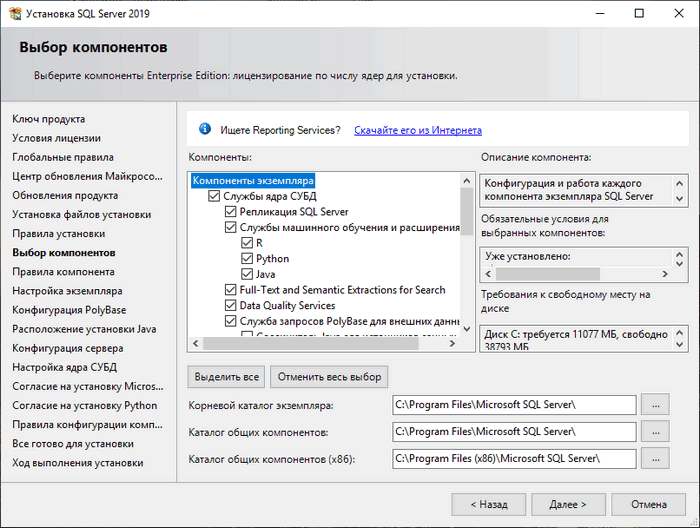Select the Условия лицензии step
This screenshot has width=700, height=528.
pos(57,138)
